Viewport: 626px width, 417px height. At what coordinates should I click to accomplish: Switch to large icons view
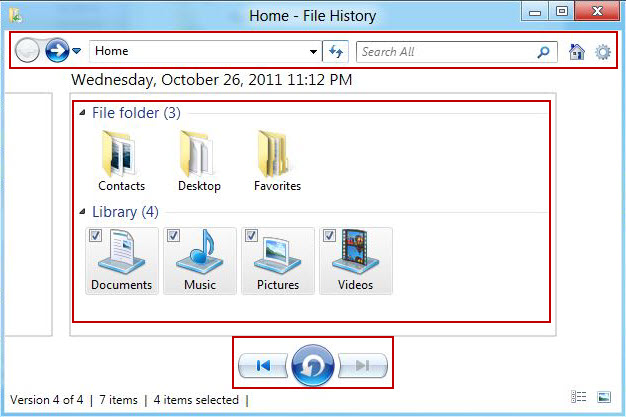604,397
